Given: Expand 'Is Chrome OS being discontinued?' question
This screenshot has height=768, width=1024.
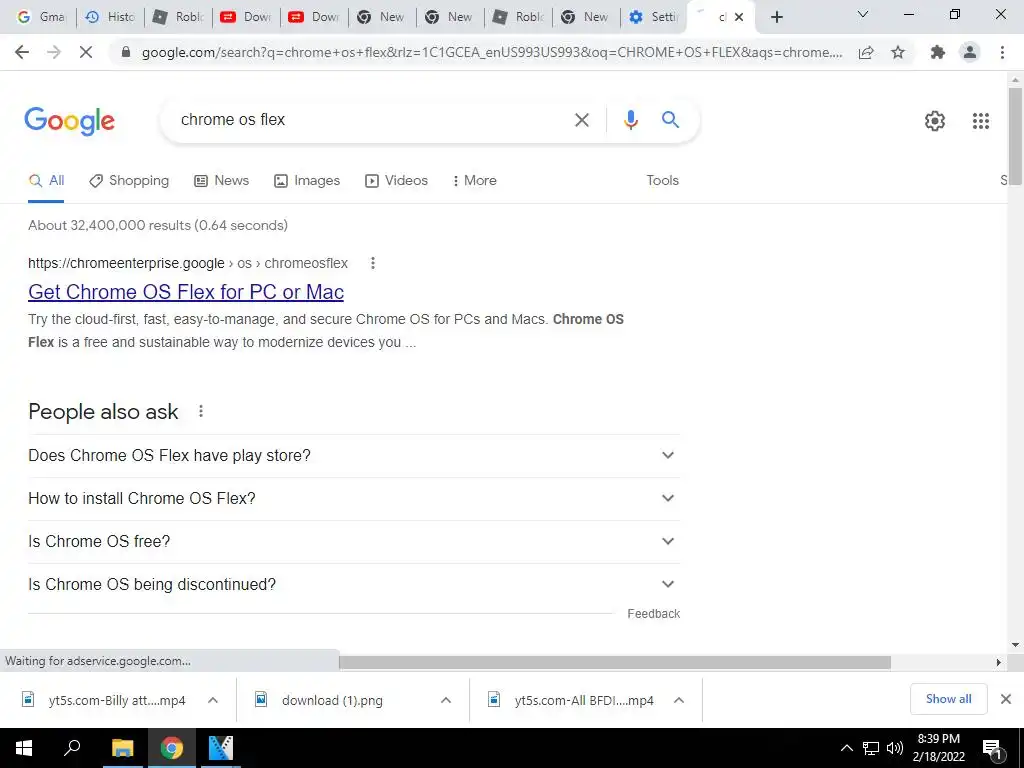Looking at the screenshot, I should (354, 584).
